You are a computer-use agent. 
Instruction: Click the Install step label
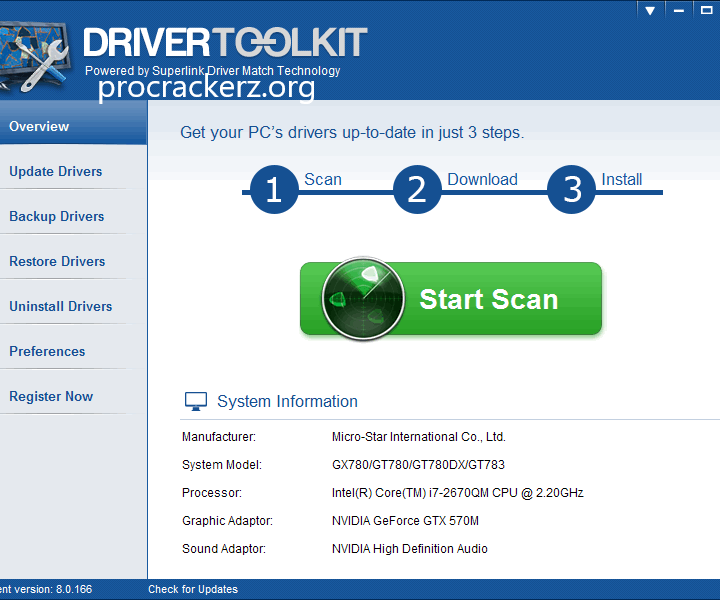click(x=622, y=179)
